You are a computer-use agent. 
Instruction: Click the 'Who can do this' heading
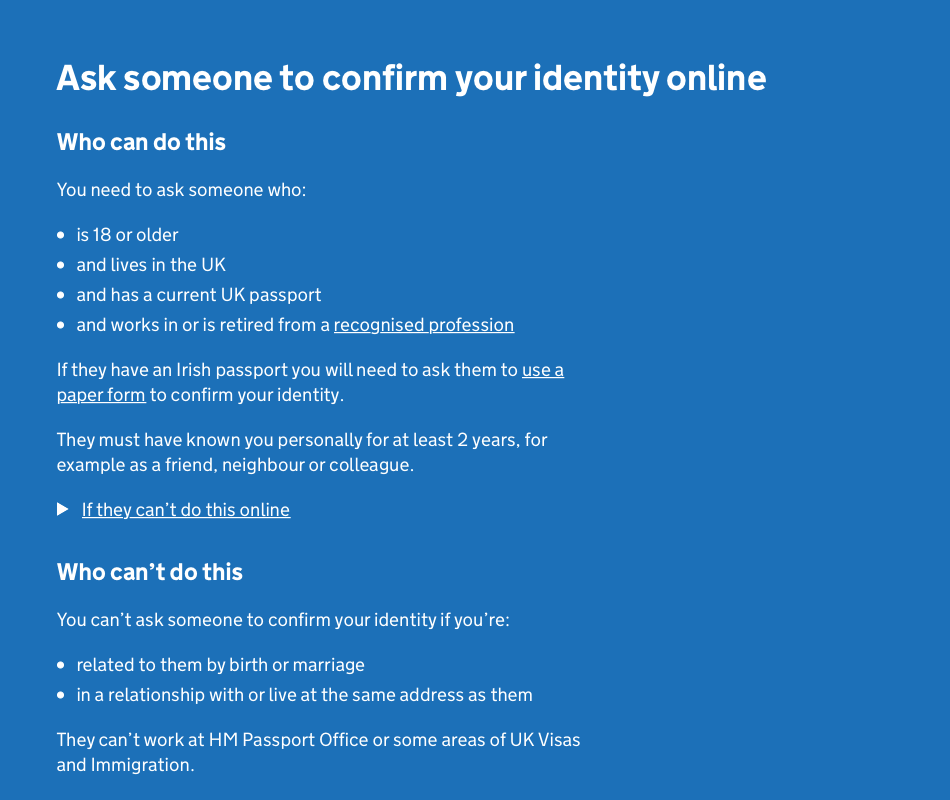141,142
